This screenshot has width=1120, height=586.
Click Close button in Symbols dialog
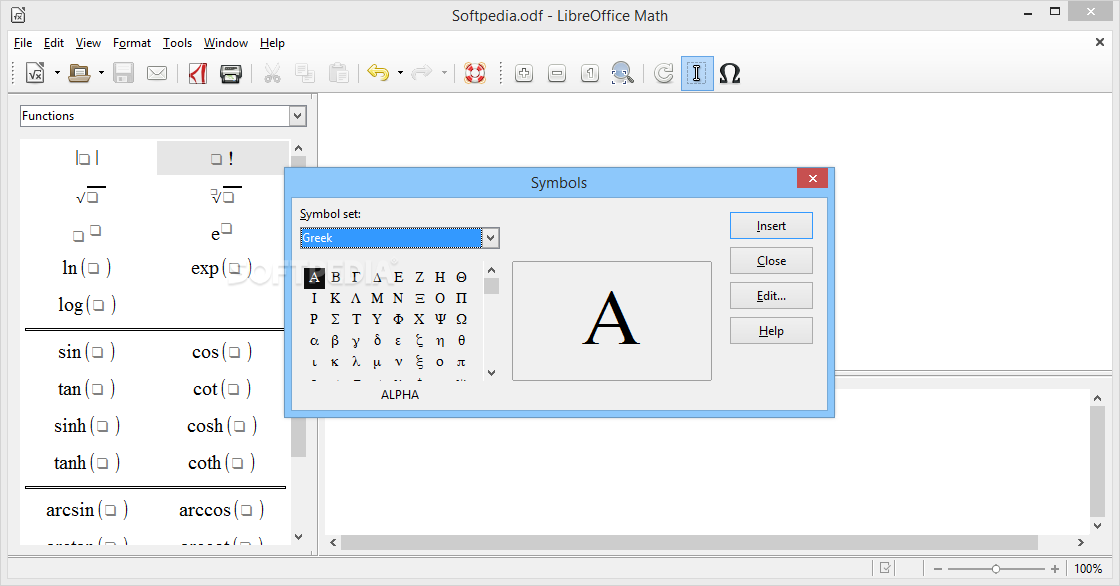click(771, 261)
